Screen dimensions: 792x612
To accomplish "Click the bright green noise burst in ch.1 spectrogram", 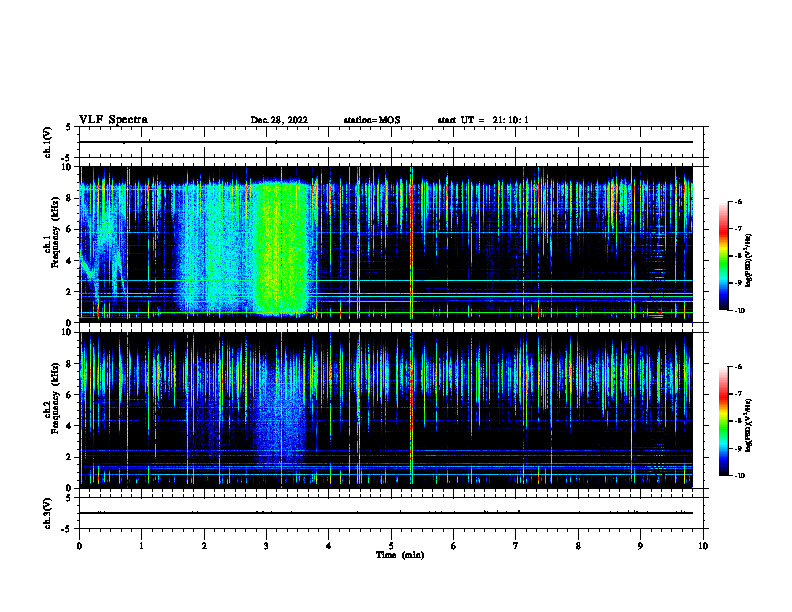I will pos(281,250).
